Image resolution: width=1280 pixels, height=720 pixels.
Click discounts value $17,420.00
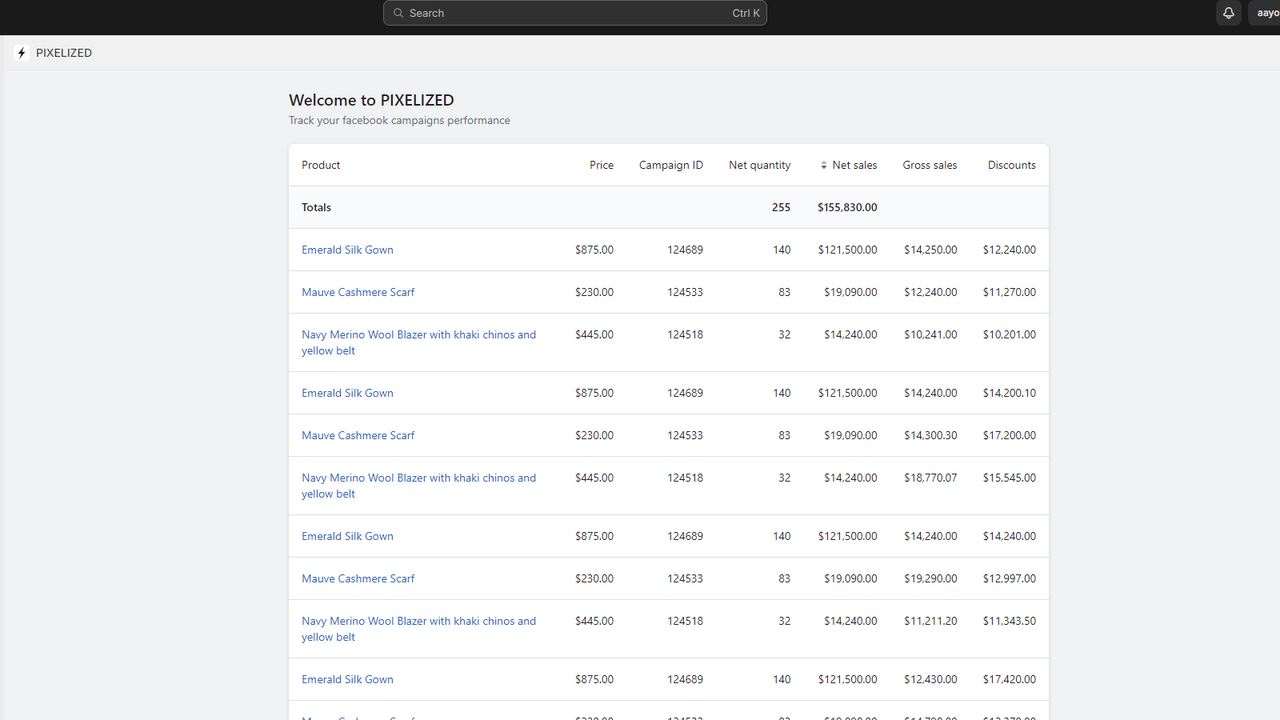[x=1009, y=679]
